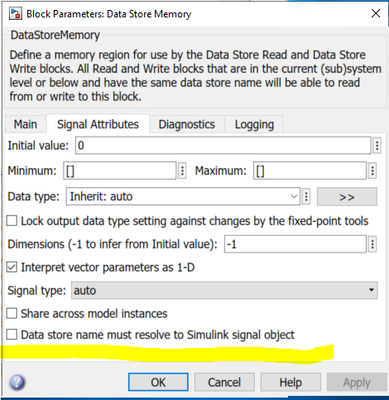This screenshot has width=389, height=400.
Task: Enable Share across model instances
Action: tap(12, 313)
